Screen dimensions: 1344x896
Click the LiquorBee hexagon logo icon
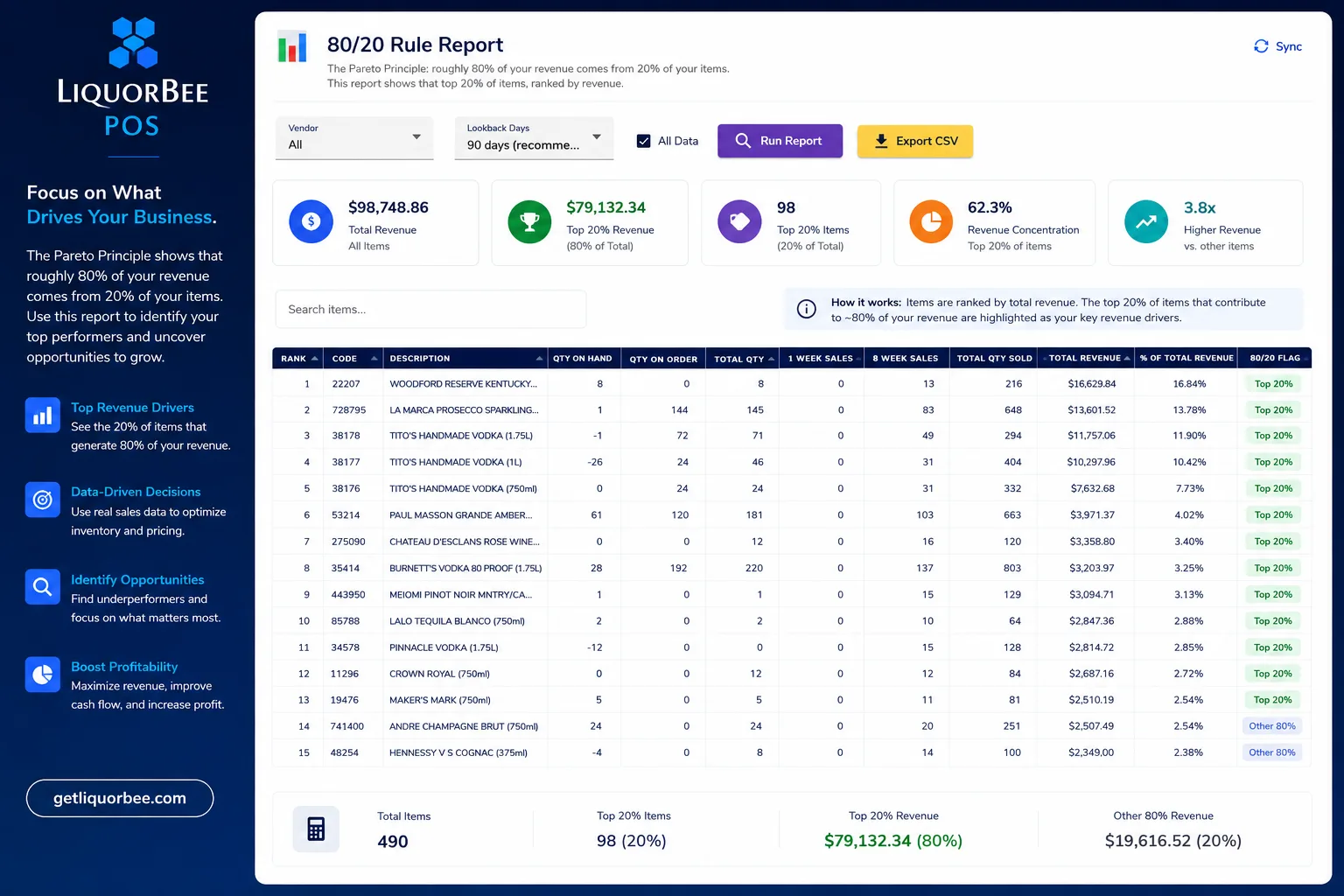[x=133, y=43]
